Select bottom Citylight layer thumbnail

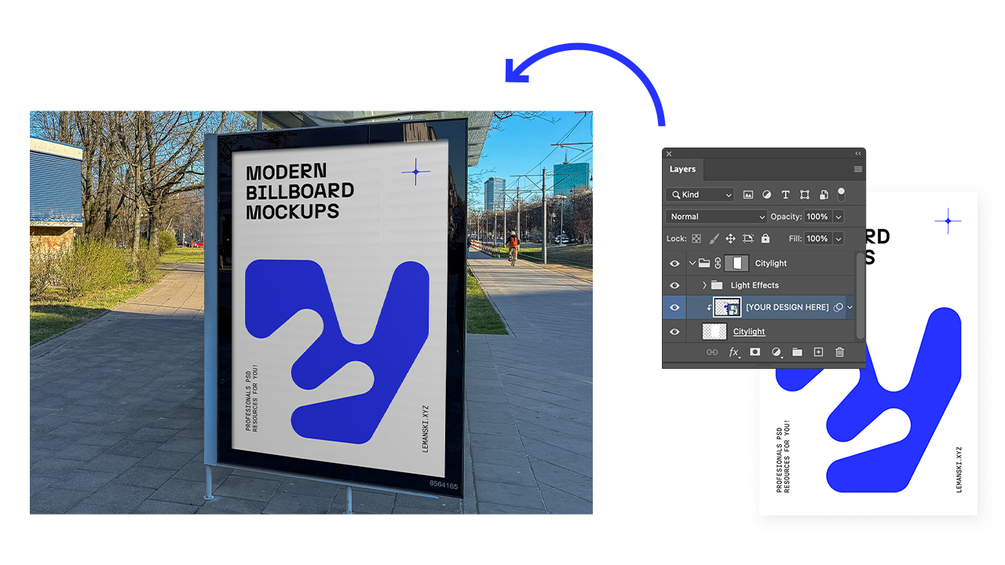[715, 331]
